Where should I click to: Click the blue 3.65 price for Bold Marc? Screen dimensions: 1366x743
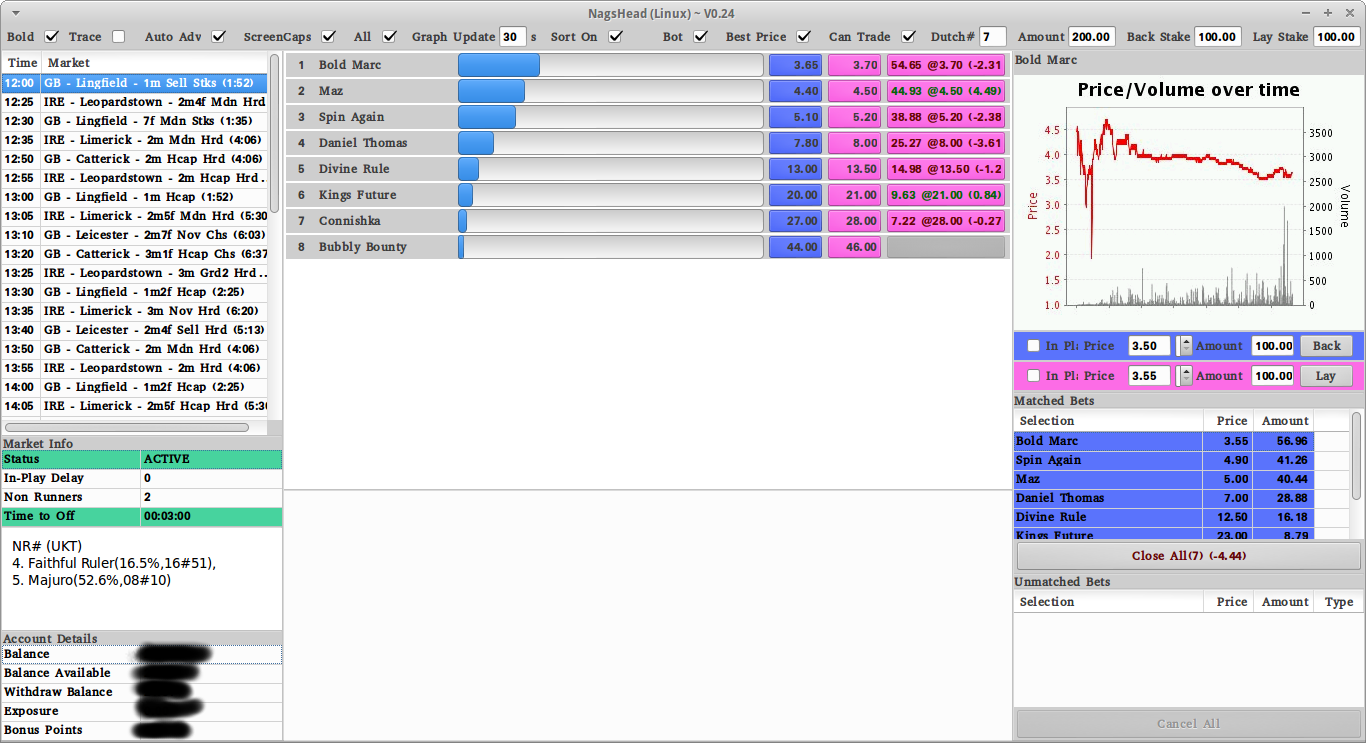796,65
